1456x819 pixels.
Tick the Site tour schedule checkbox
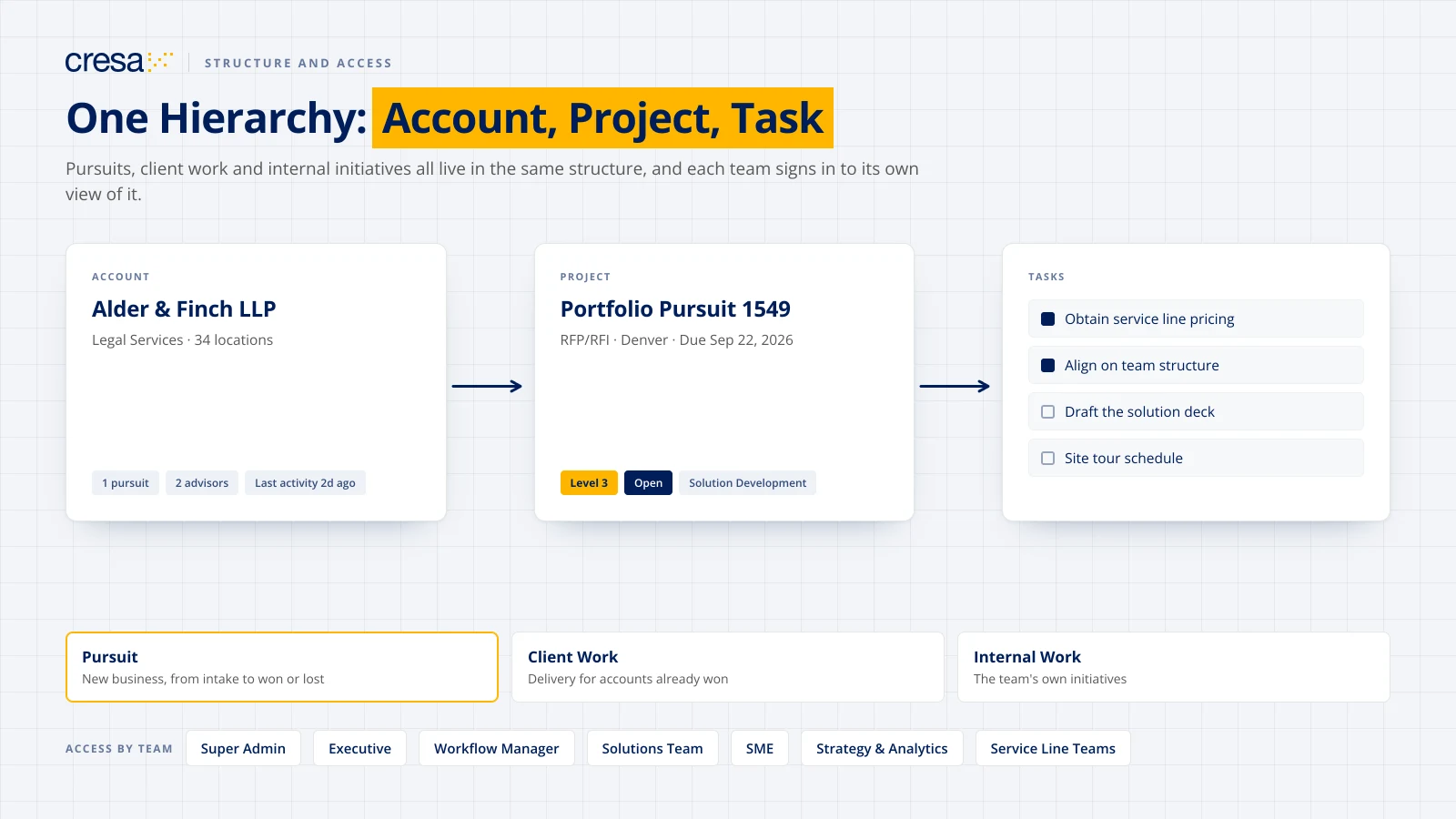point(1047,459)
